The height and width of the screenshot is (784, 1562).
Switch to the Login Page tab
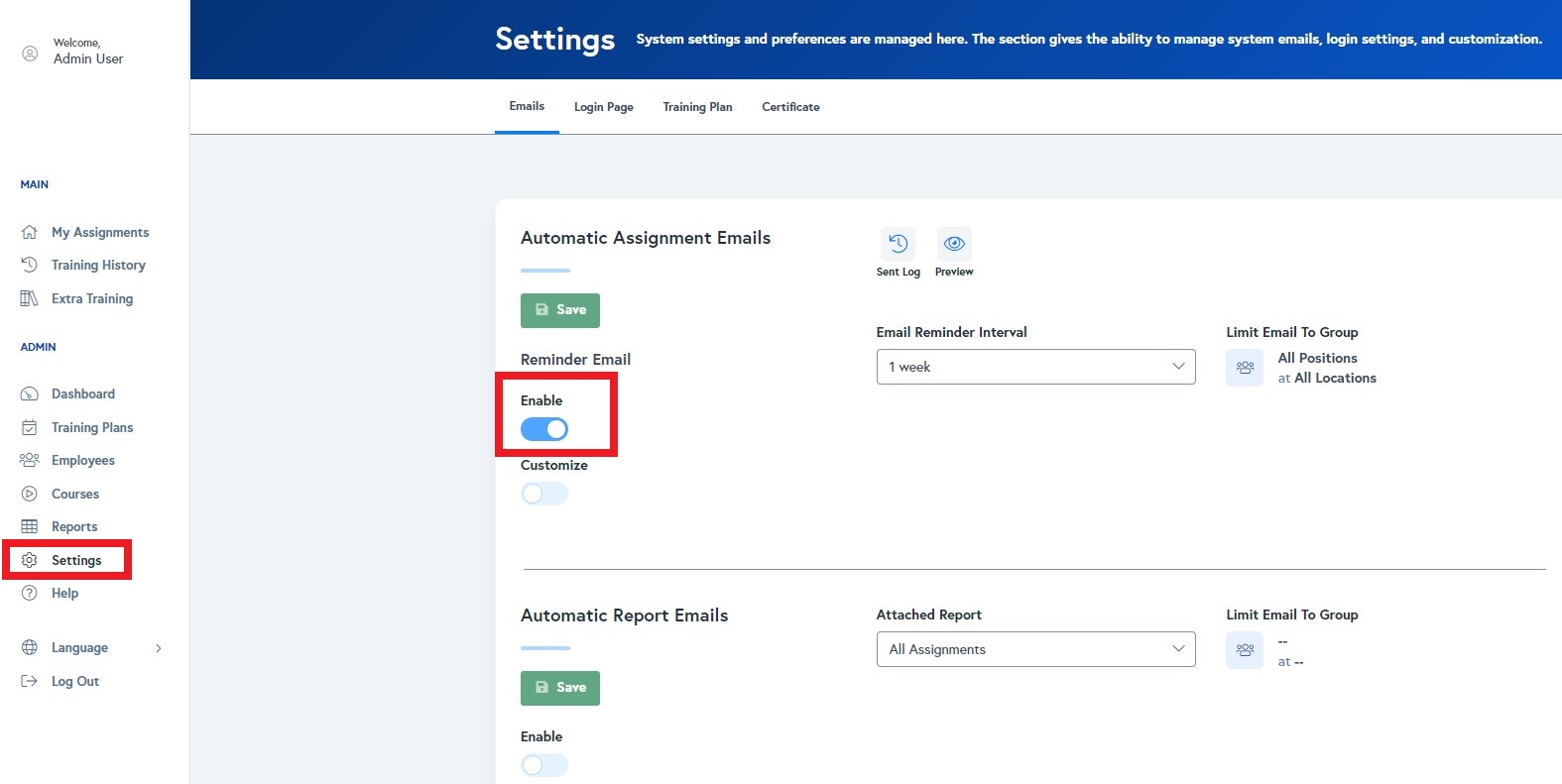coord(603,107)
